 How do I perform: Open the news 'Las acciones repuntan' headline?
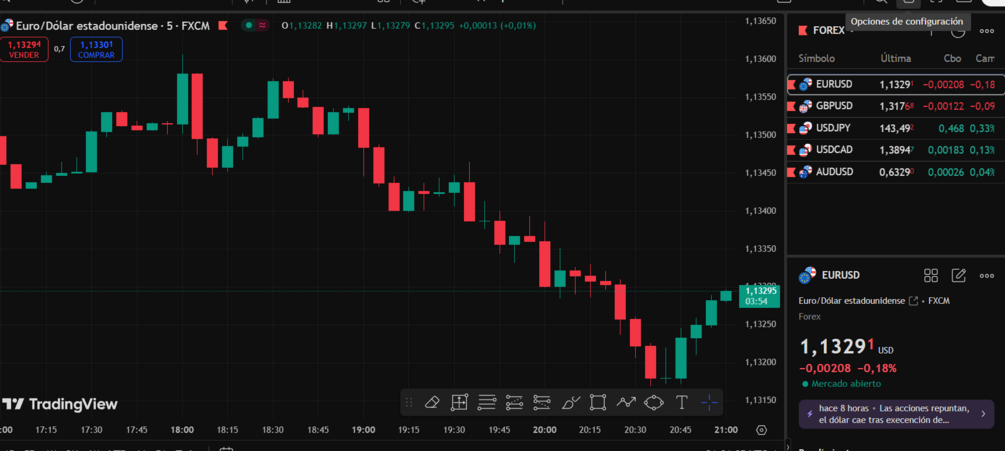coord(896,414)
